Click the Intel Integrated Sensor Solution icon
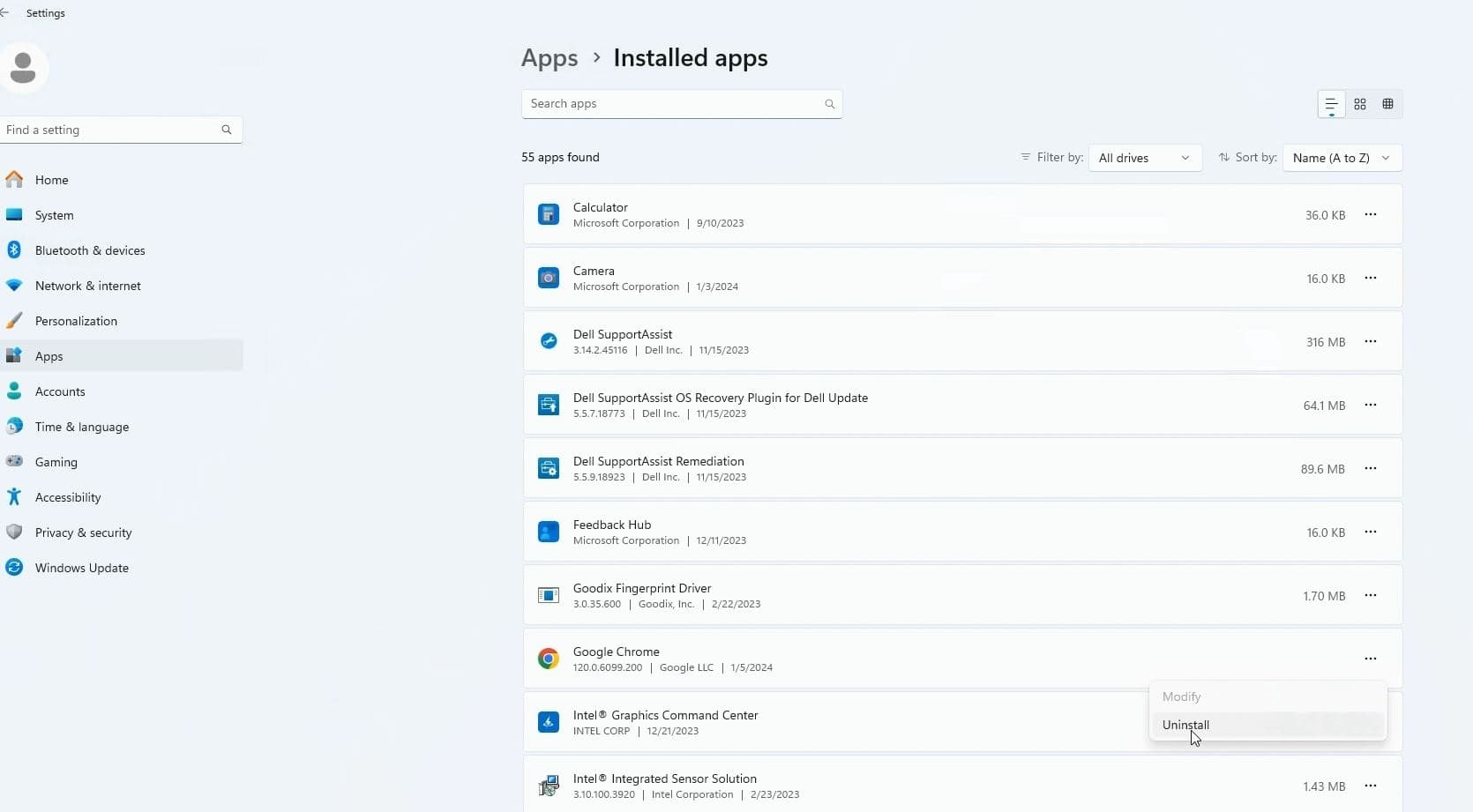This screenshot has height=812, width=1473. pyautogui.click(x=549, y=786)
